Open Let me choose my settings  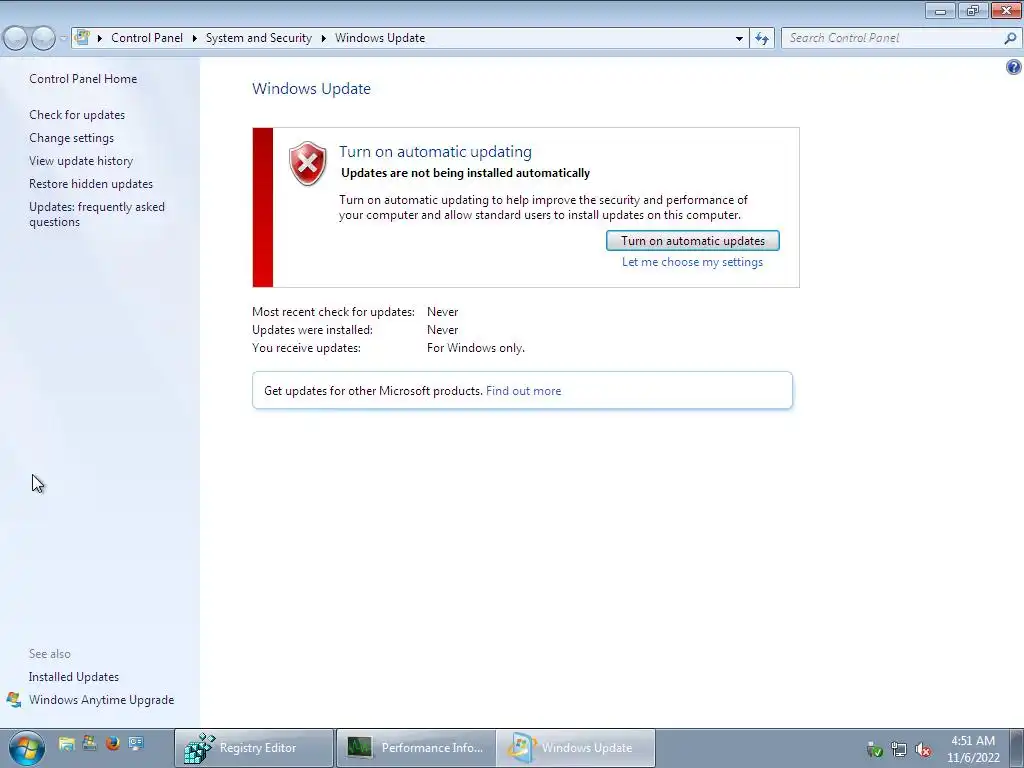point(692,262)
